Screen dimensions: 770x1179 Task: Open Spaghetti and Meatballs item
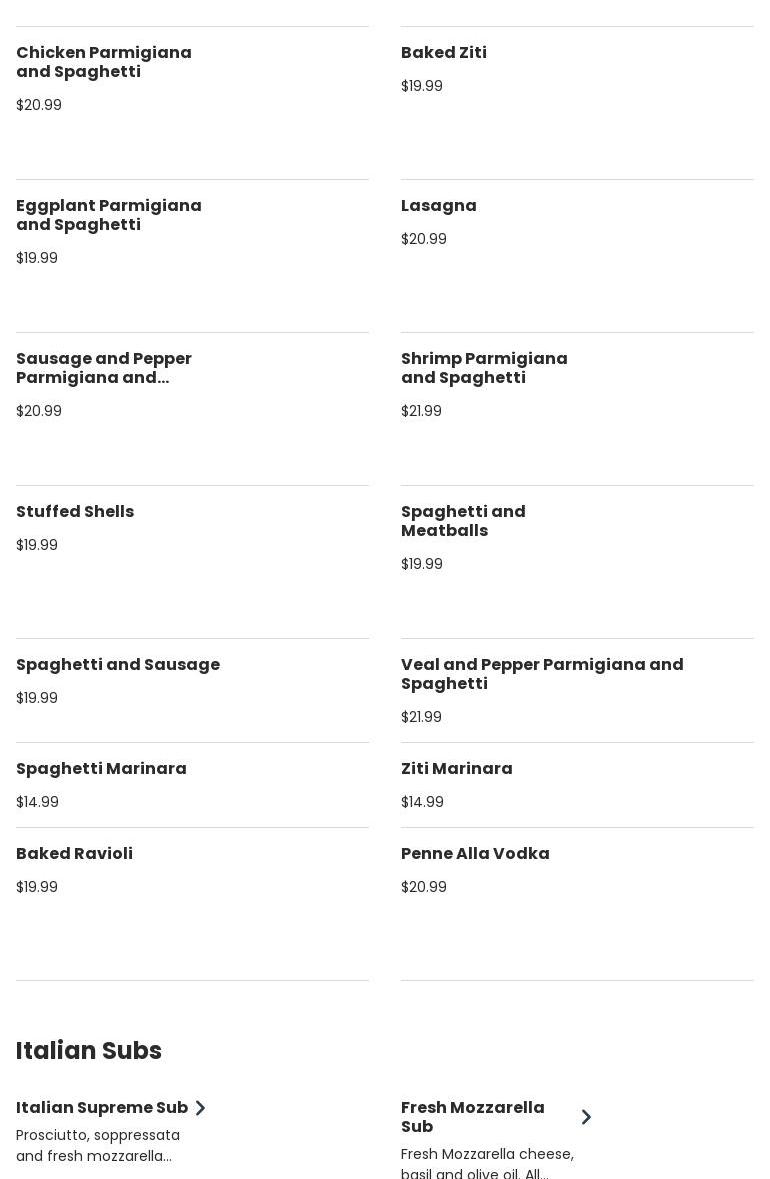(463, 521)
